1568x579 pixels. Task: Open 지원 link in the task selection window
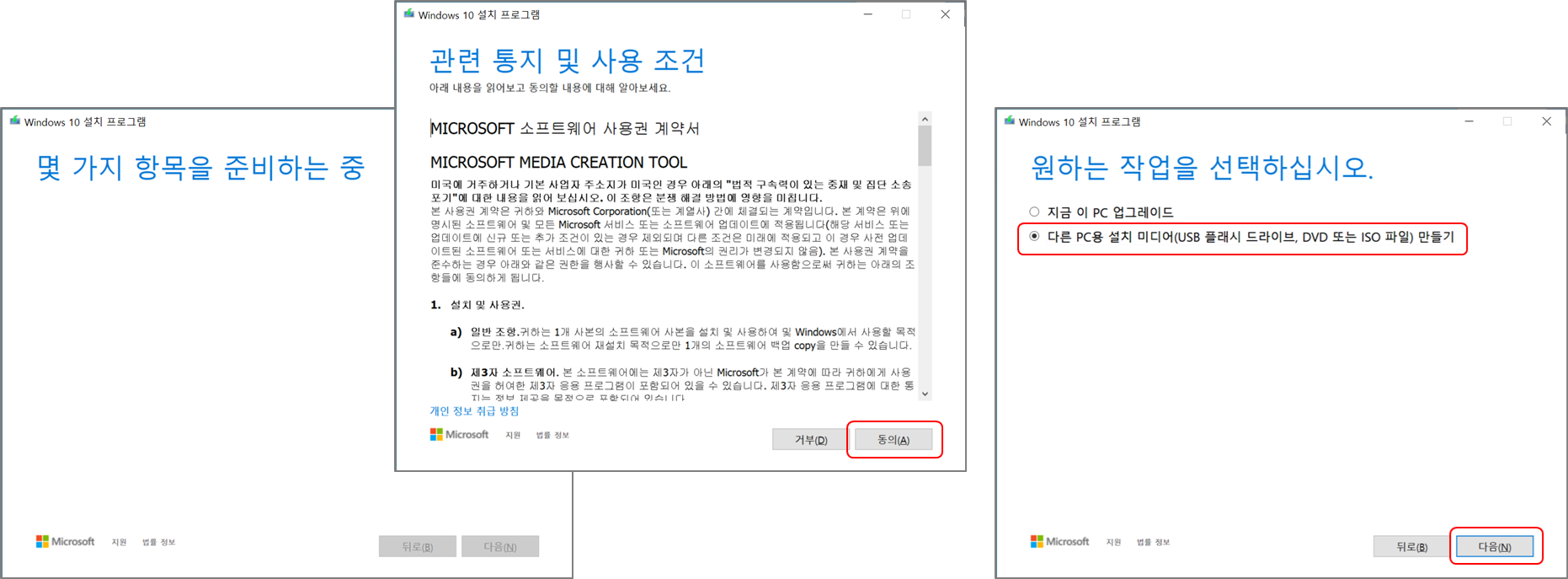click(1113, 542)
